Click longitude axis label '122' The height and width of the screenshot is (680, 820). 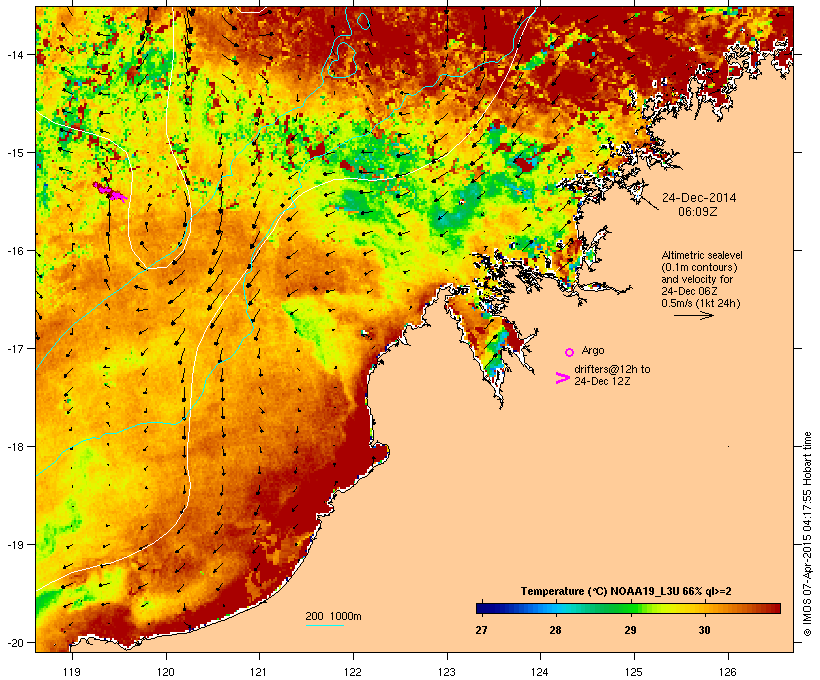pyautogui.click(x=353, y=672)
